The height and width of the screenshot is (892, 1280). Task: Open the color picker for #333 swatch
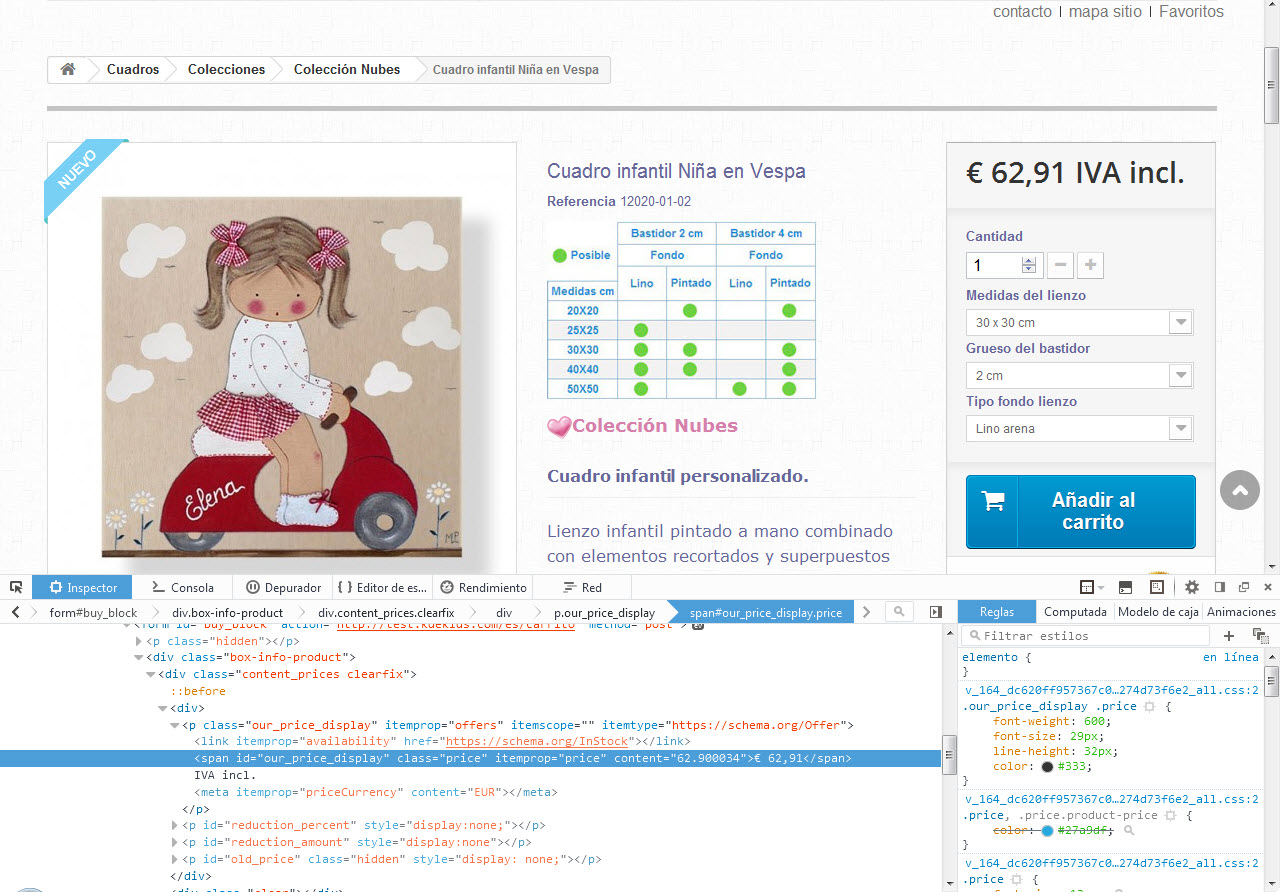coord(1047,766)
